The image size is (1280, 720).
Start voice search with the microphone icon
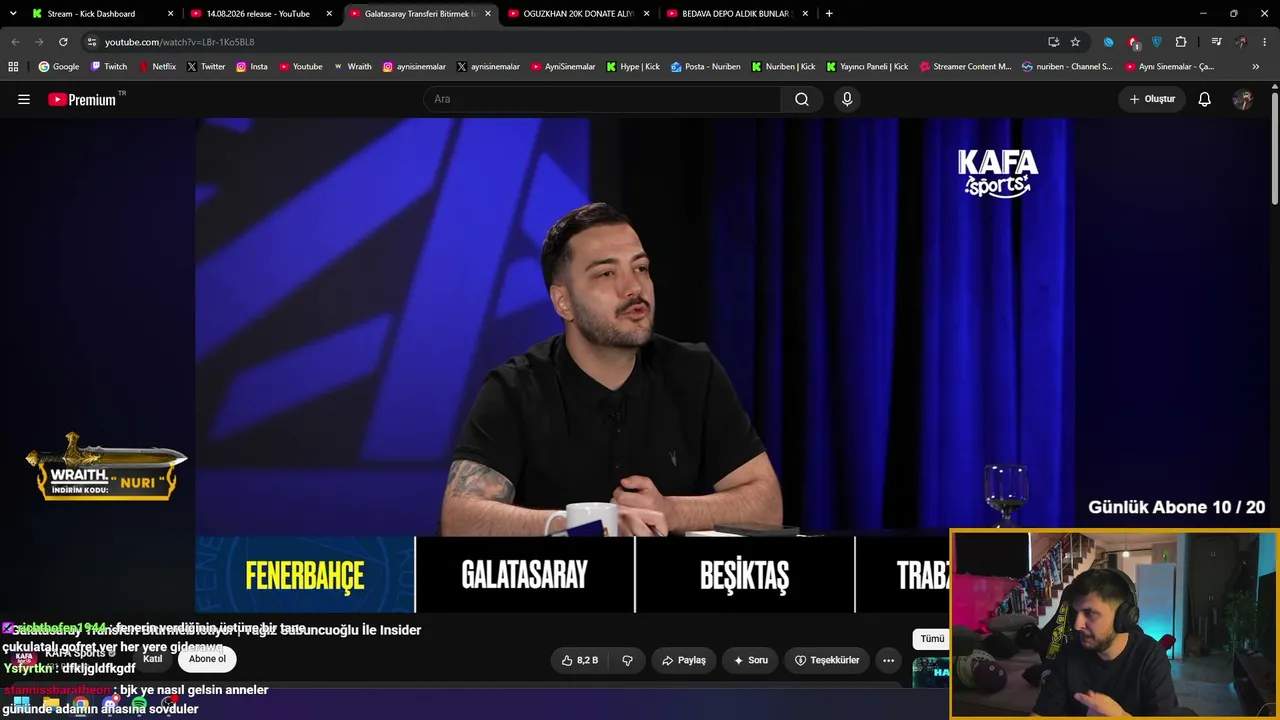click(x=847, y=99)
